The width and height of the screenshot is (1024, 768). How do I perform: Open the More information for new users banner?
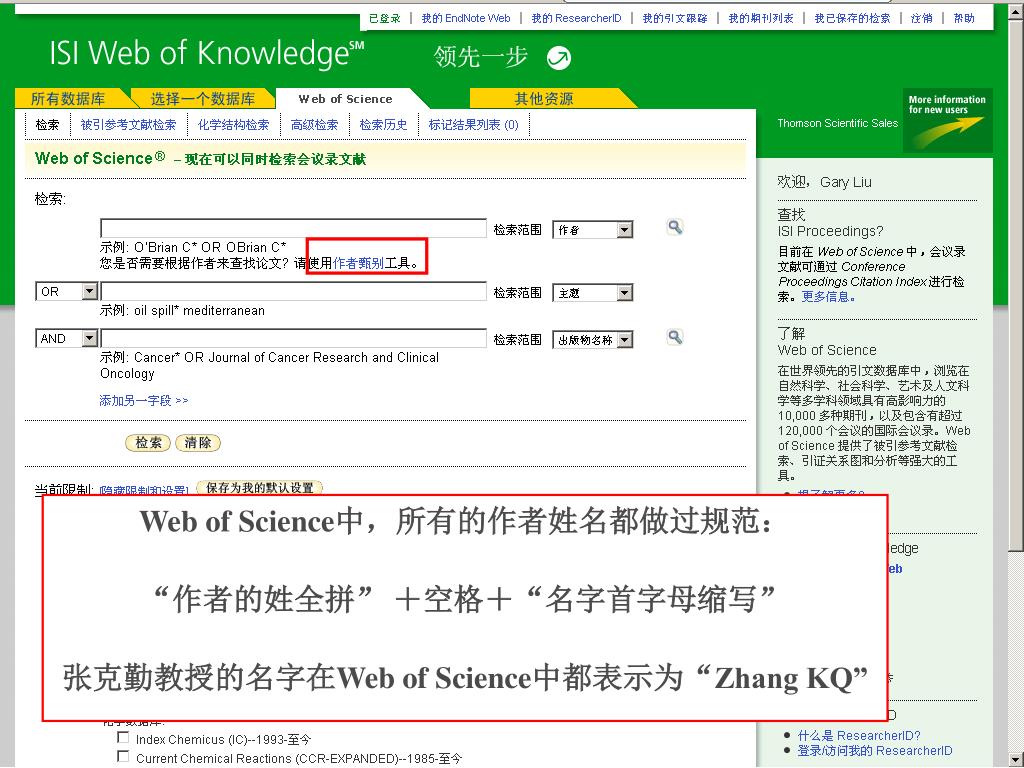click(948, 120)
